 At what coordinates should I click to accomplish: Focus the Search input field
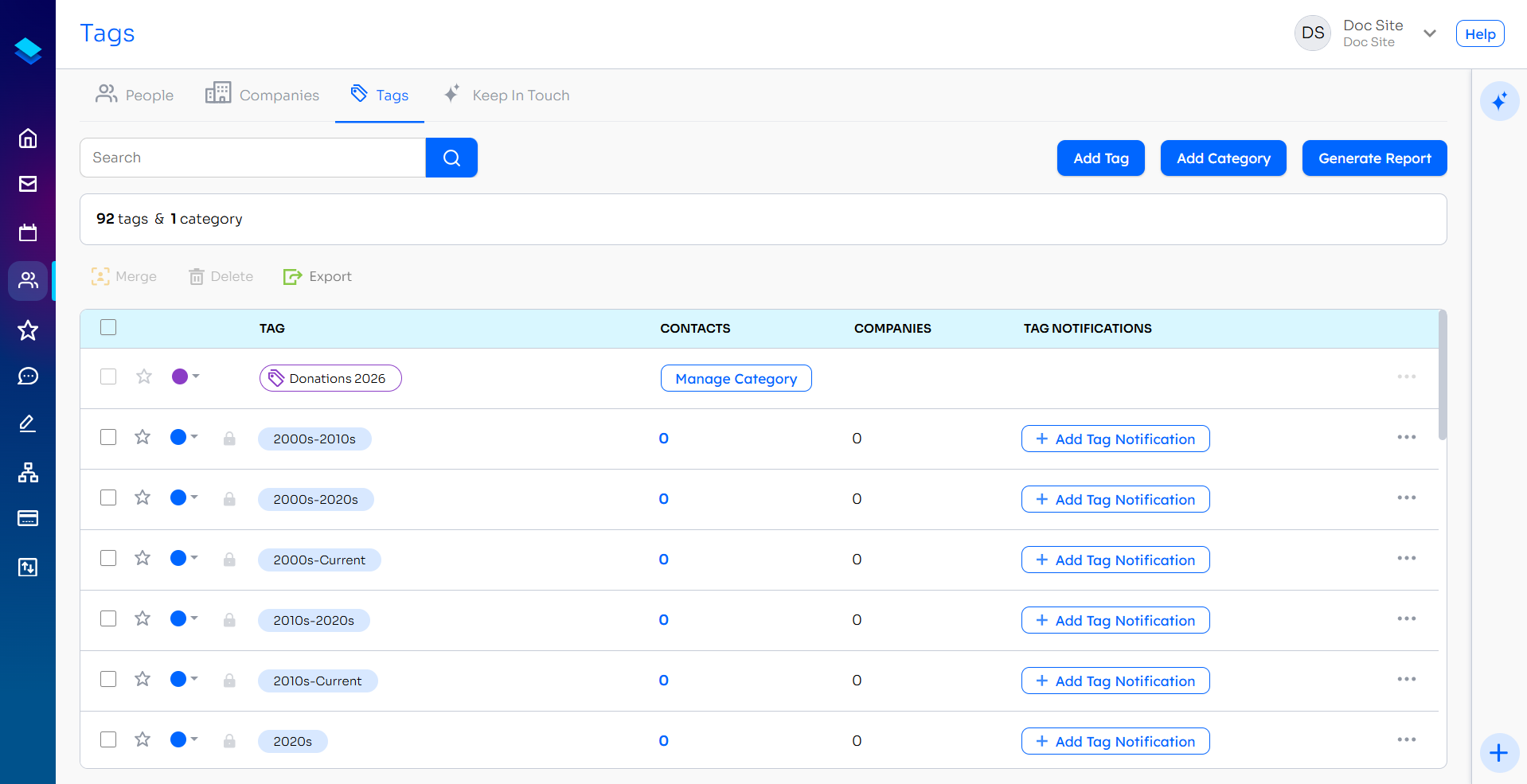(x=252, y=158)
